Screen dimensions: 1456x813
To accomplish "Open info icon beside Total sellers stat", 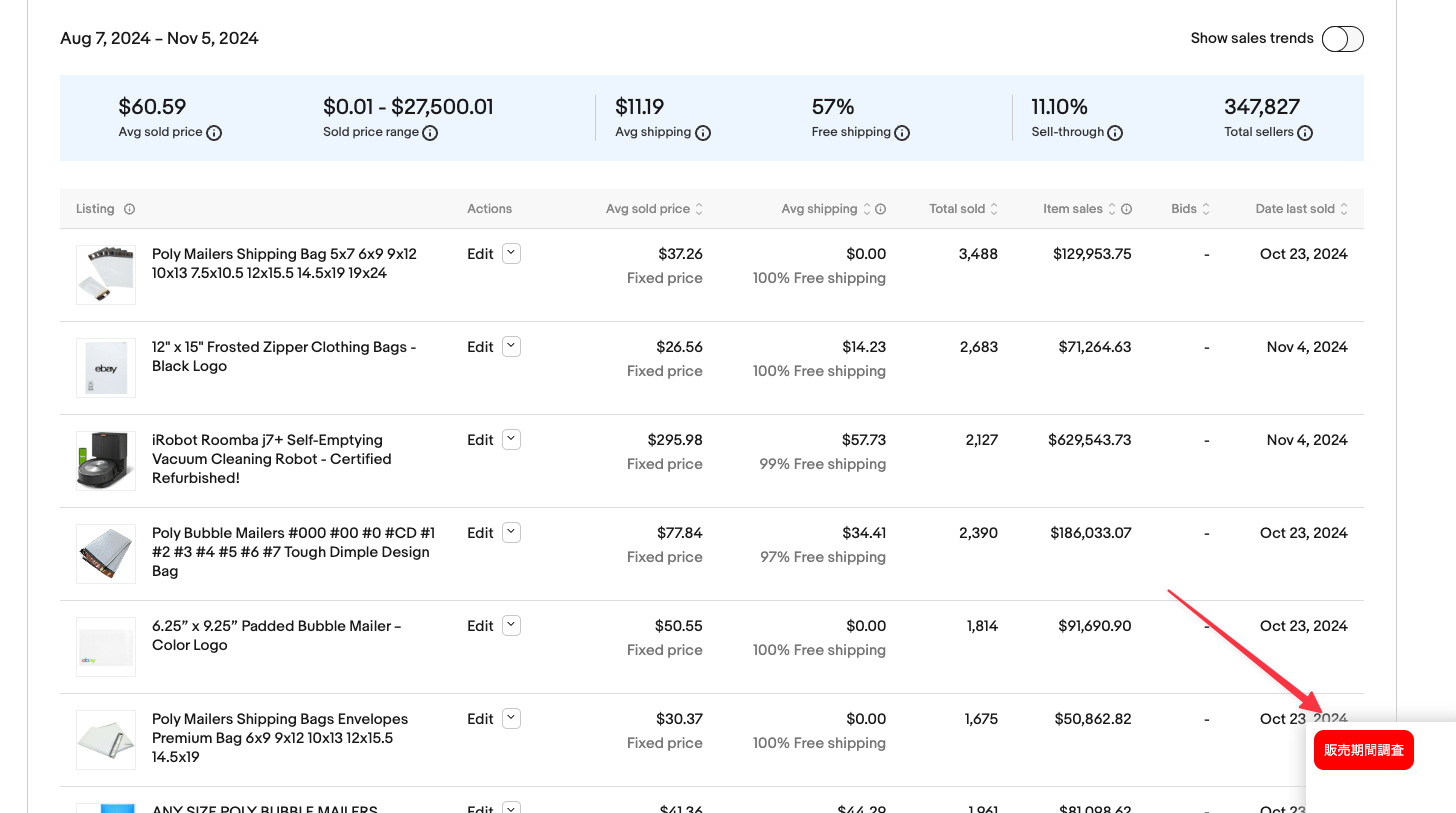I will (1305, 133).
